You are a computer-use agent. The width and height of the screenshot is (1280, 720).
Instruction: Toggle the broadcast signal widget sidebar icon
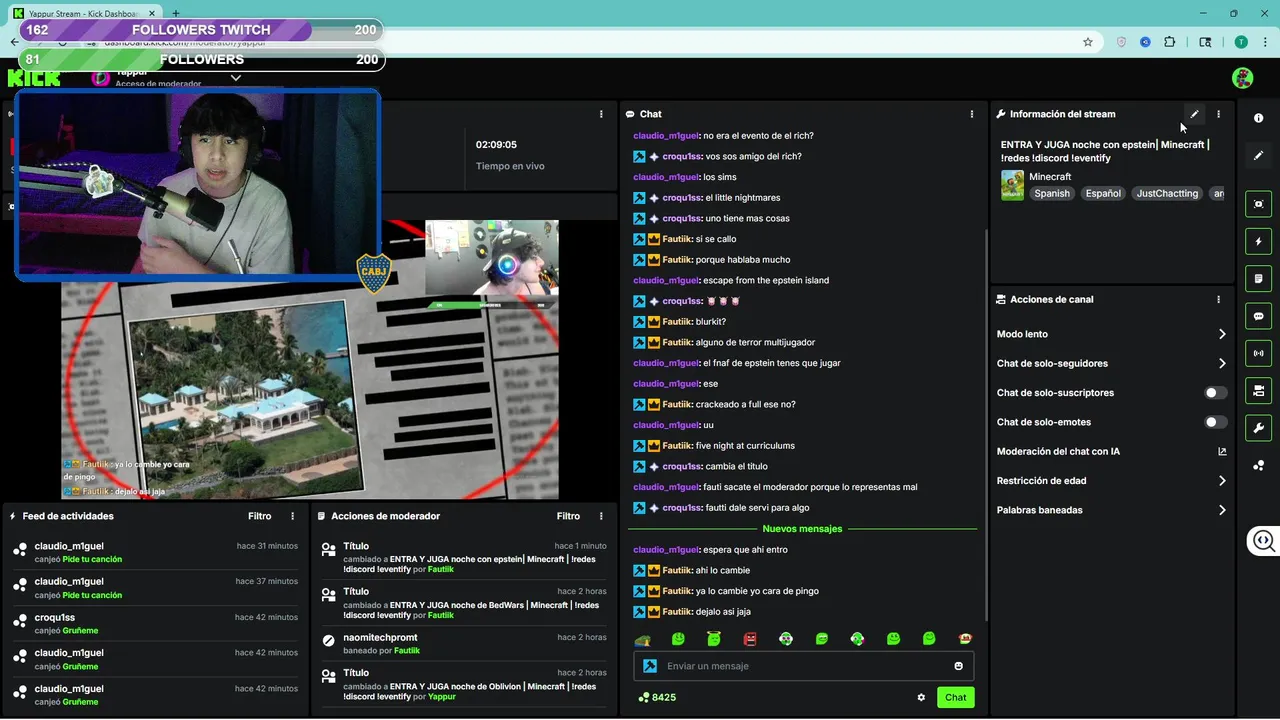1258,353
